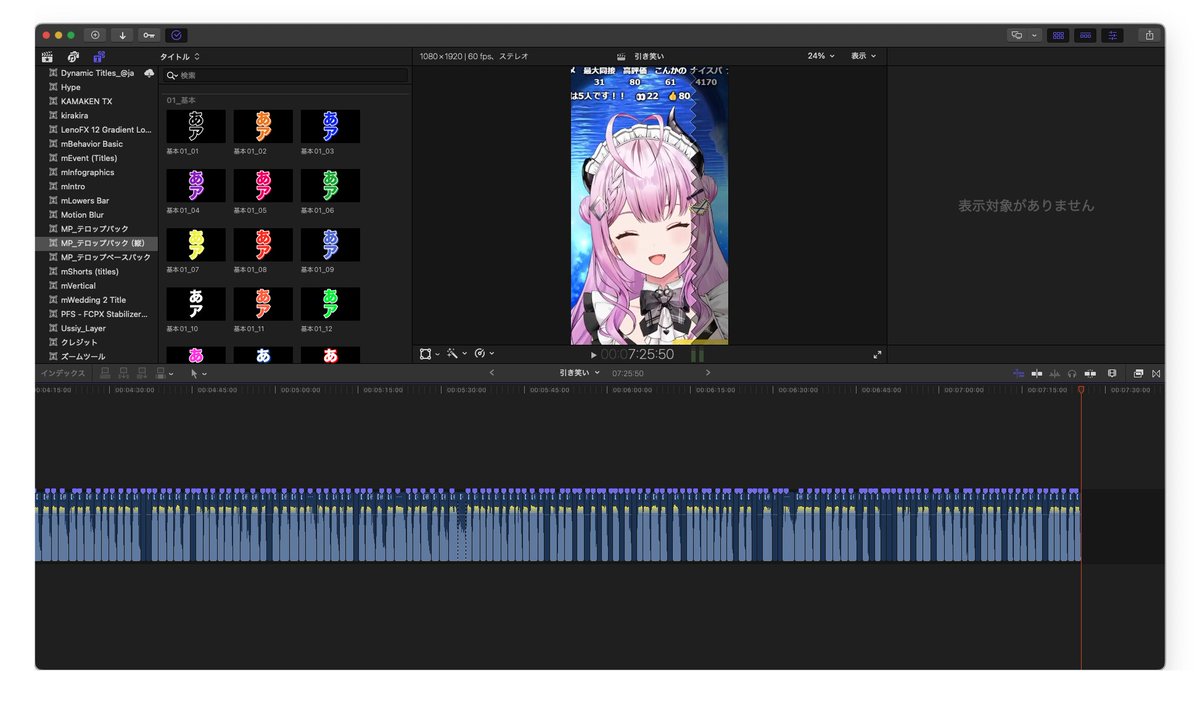Open the enhancement magic wand menu
The image size is (1200, 716).
[x=457, y=354]
